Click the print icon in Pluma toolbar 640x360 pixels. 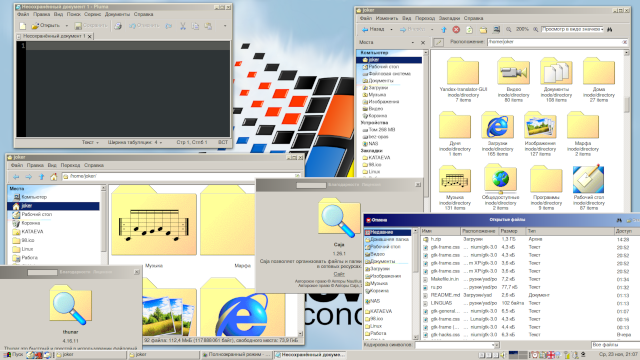click(x=118, y=26)
